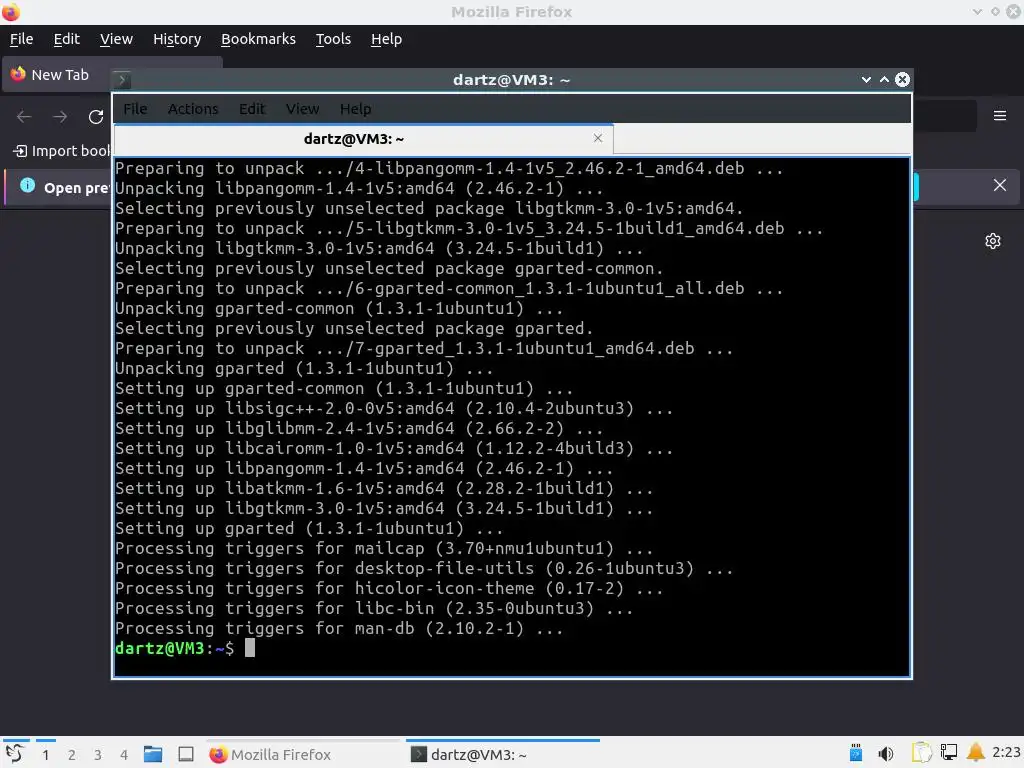Click the terminal icon in the terminal title bar
Viewport: 1024px width, 768px height.
click(x=122, y=80)
